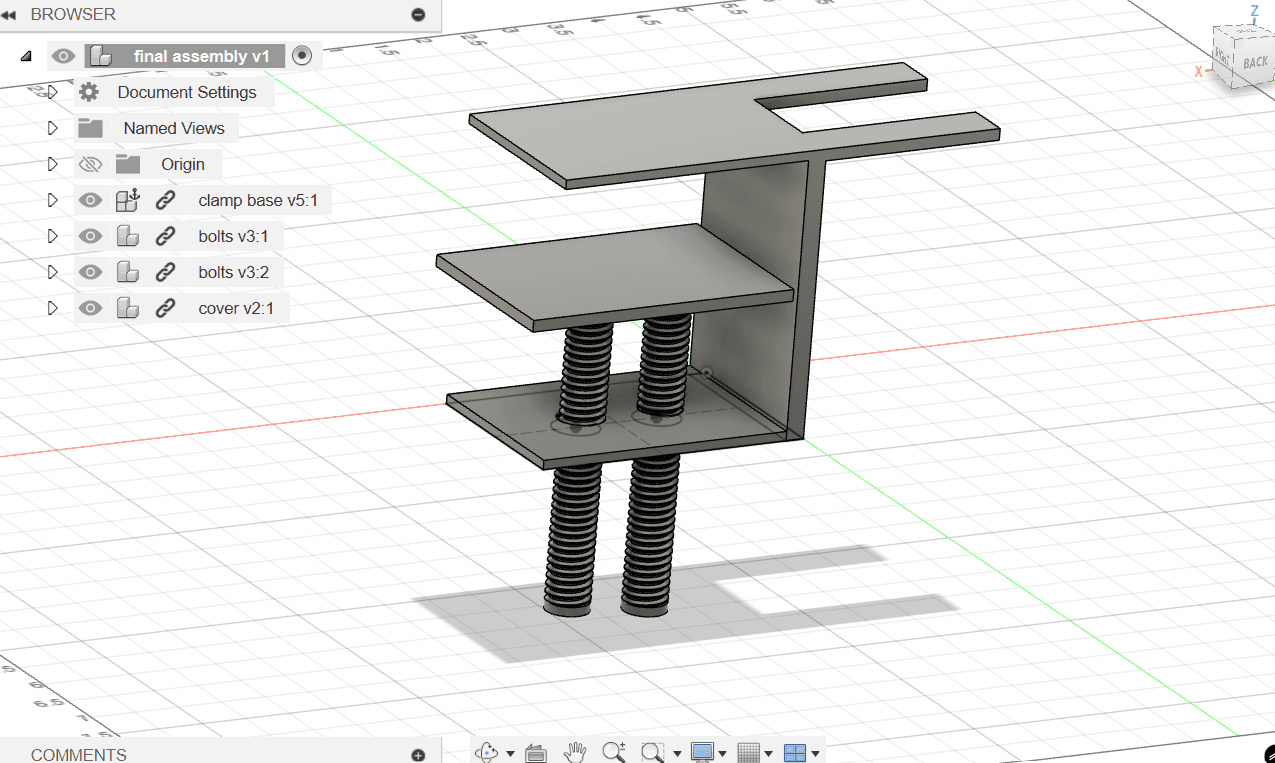
Task: Click the final assembly v1 component icon
Action: pyautogui.click(x=100, y=57)
